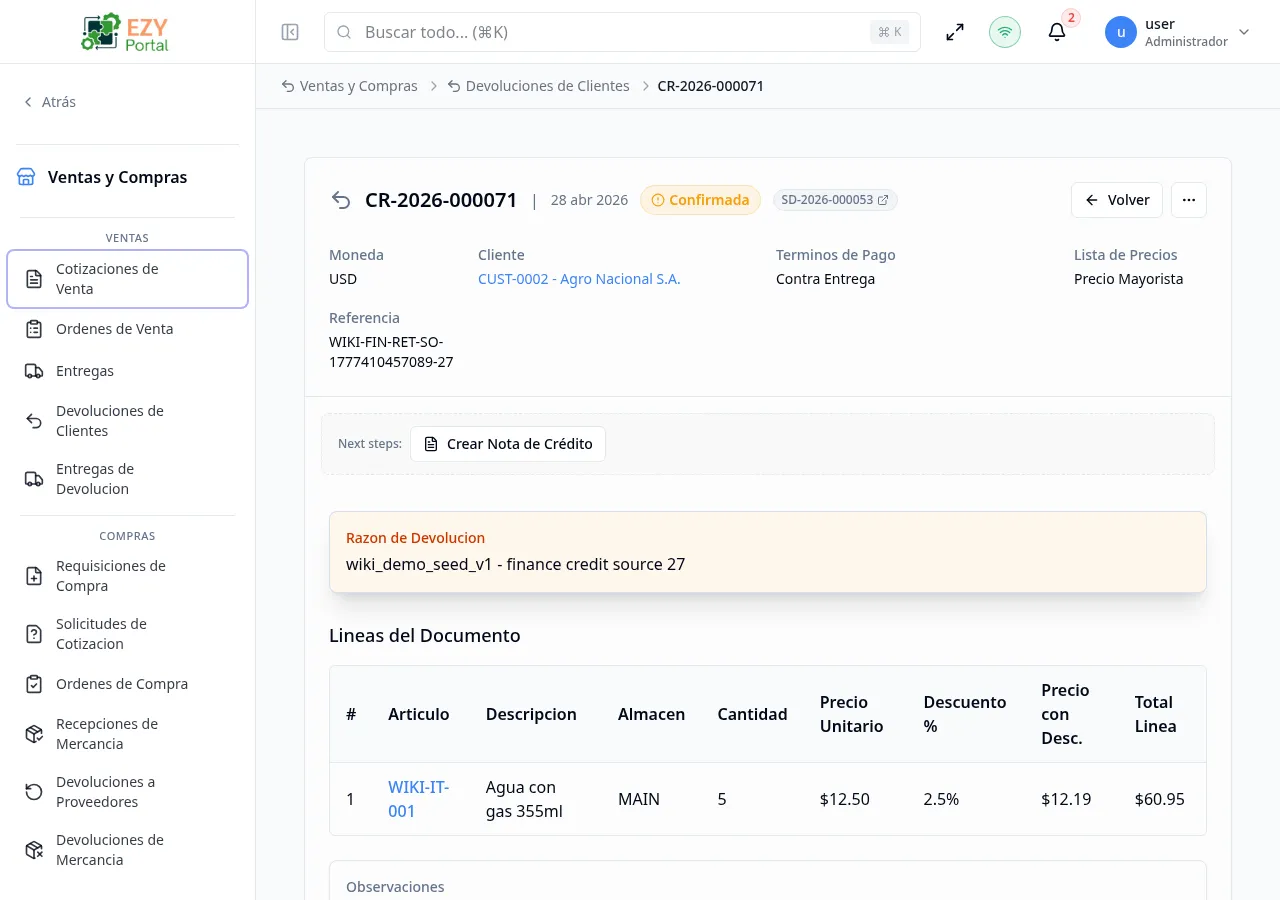Toggle fullscreen expand icon
This screenshot has height=900, width=1280.
955,32
